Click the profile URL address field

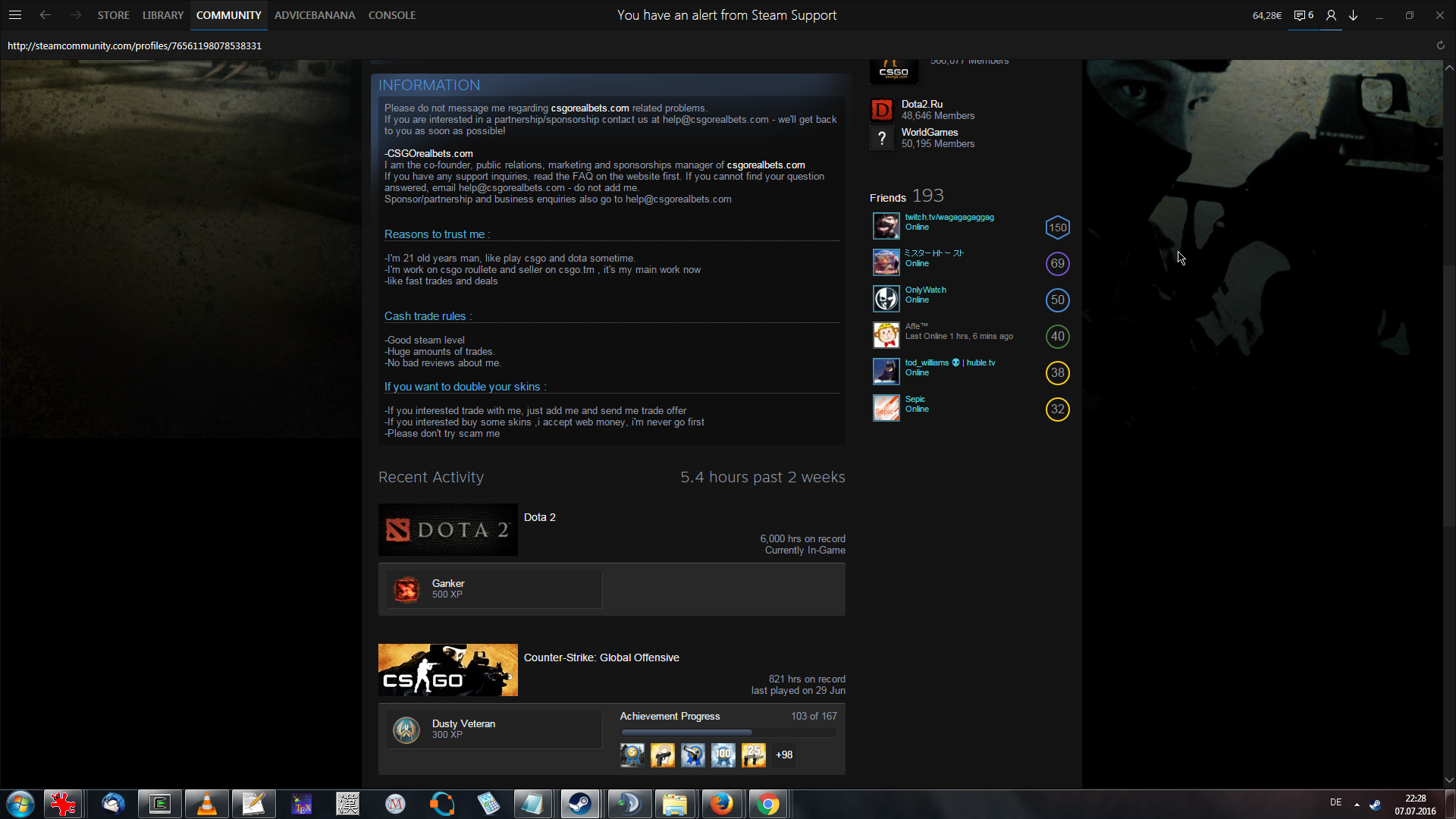click(134, 45)
